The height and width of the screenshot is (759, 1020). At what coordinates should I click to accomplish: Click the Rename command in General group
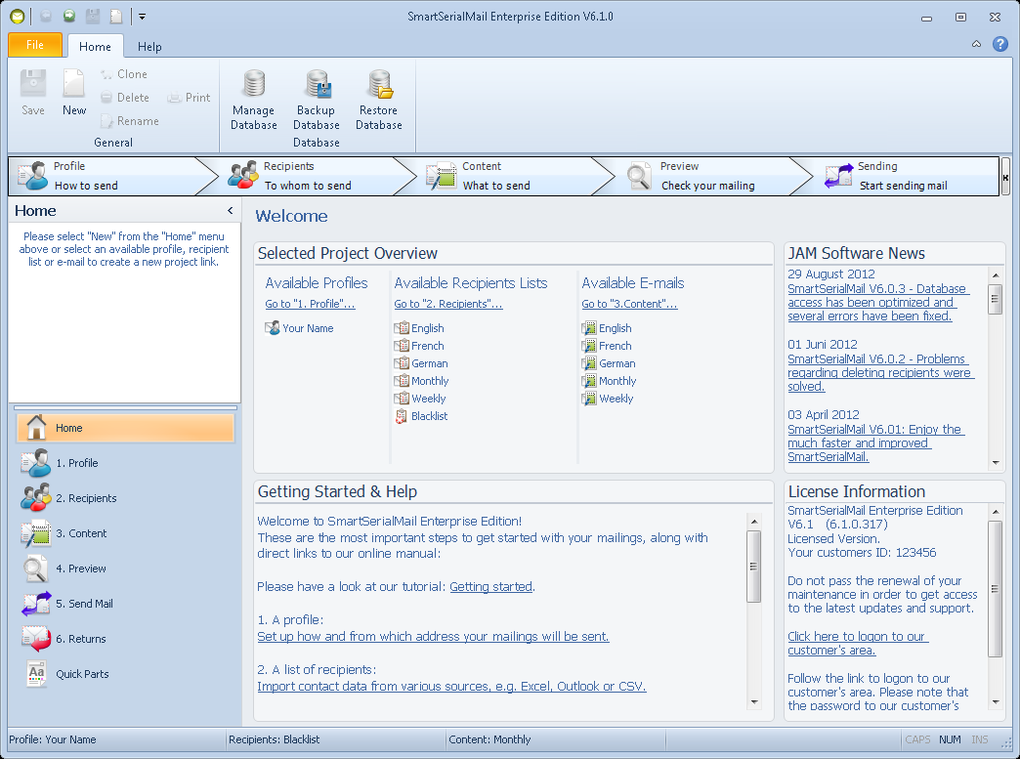click(129, 121)
